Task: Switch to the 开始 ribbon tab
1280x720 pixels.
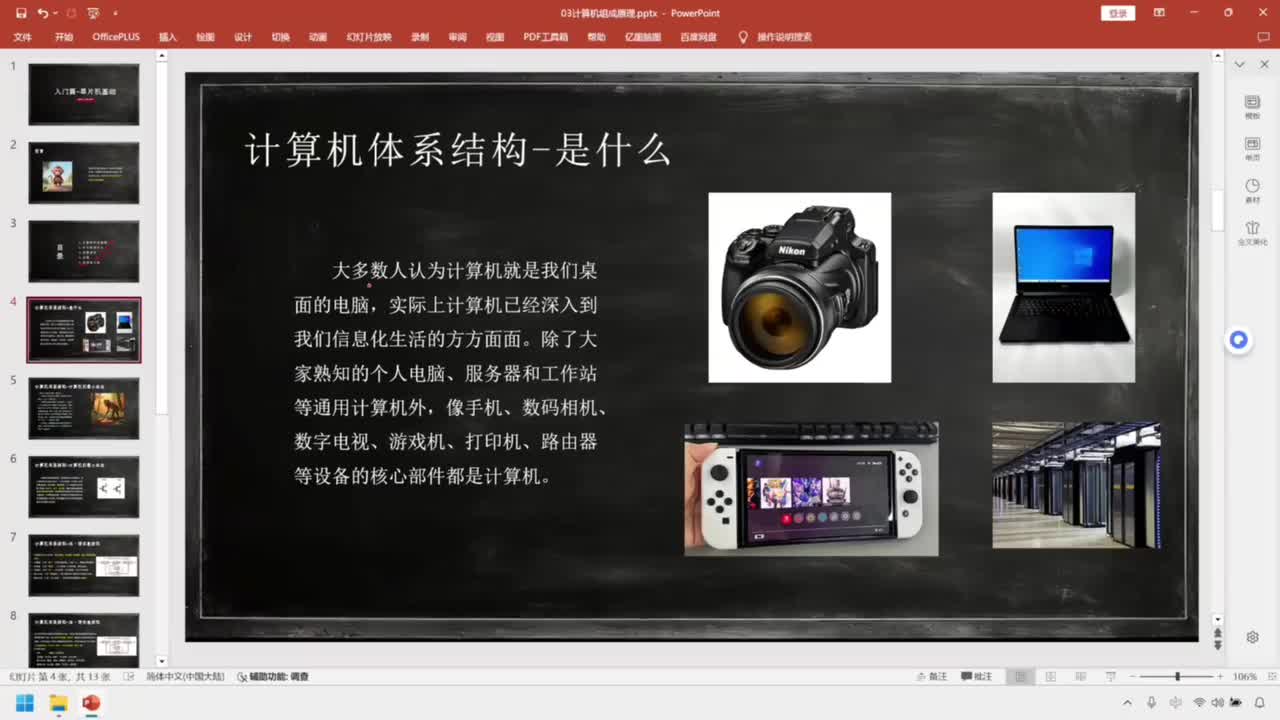Action: tap(64, 37)
